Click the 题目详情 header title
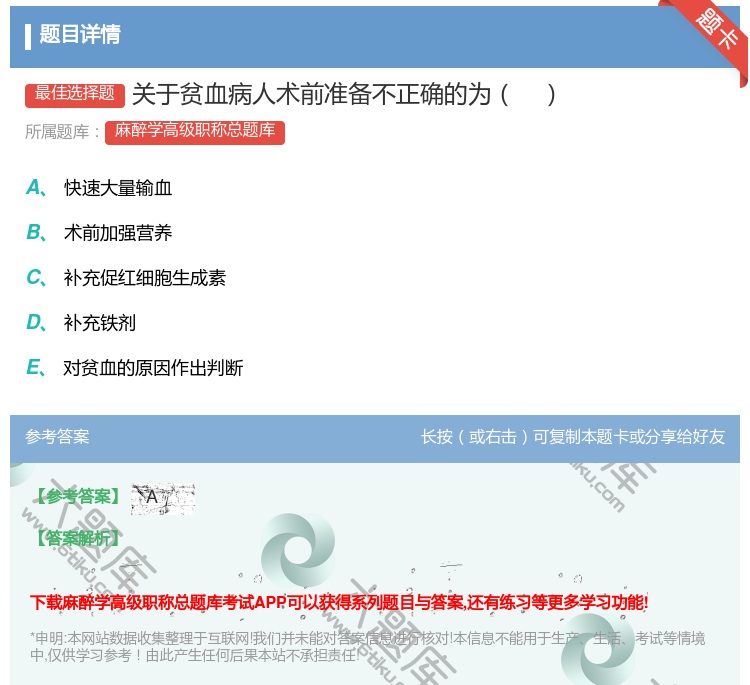Viewport: 750px width, 685px height. (x=80, y=34)
